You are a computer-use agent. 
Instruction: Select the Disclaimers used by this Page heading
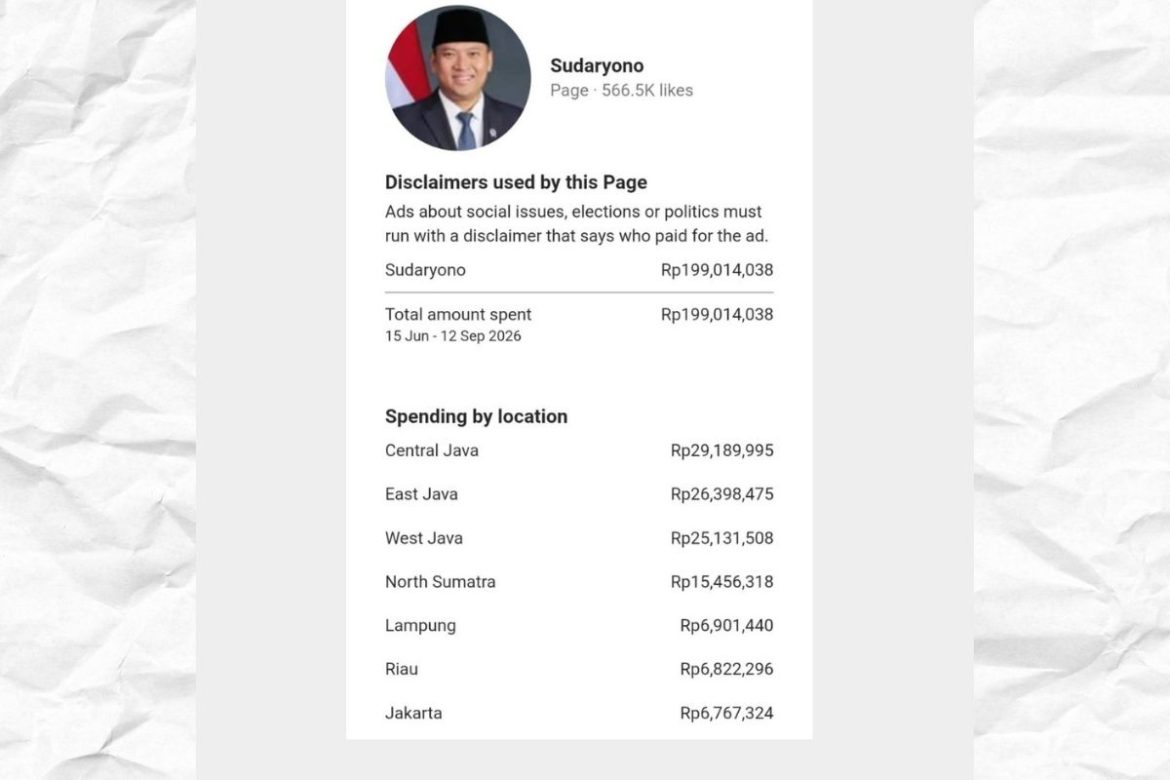[x=516, y=182]
